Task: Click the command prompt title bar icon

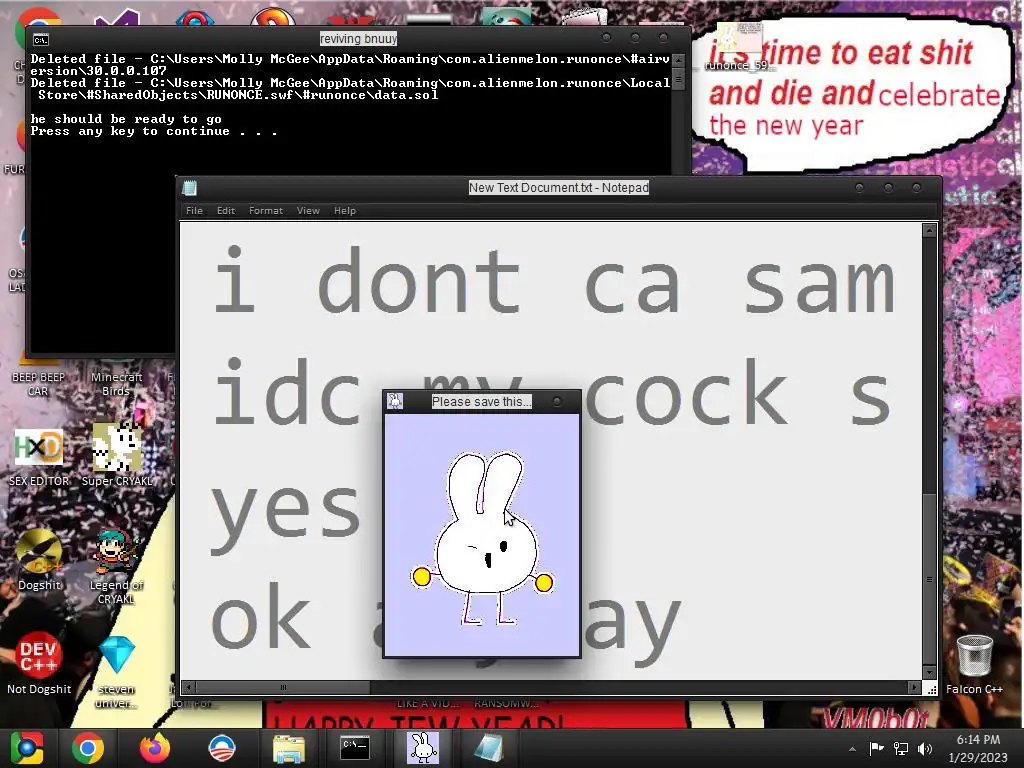Action: click(x=40, y=40)
